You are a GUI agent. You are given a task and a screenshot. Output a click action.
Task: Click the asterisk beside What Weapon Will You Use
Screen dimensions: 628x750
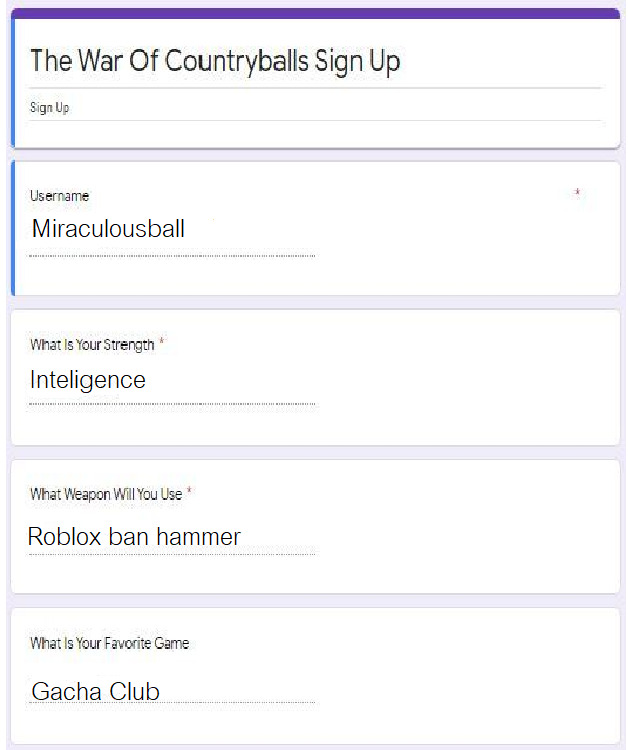[x=189, y=491]
